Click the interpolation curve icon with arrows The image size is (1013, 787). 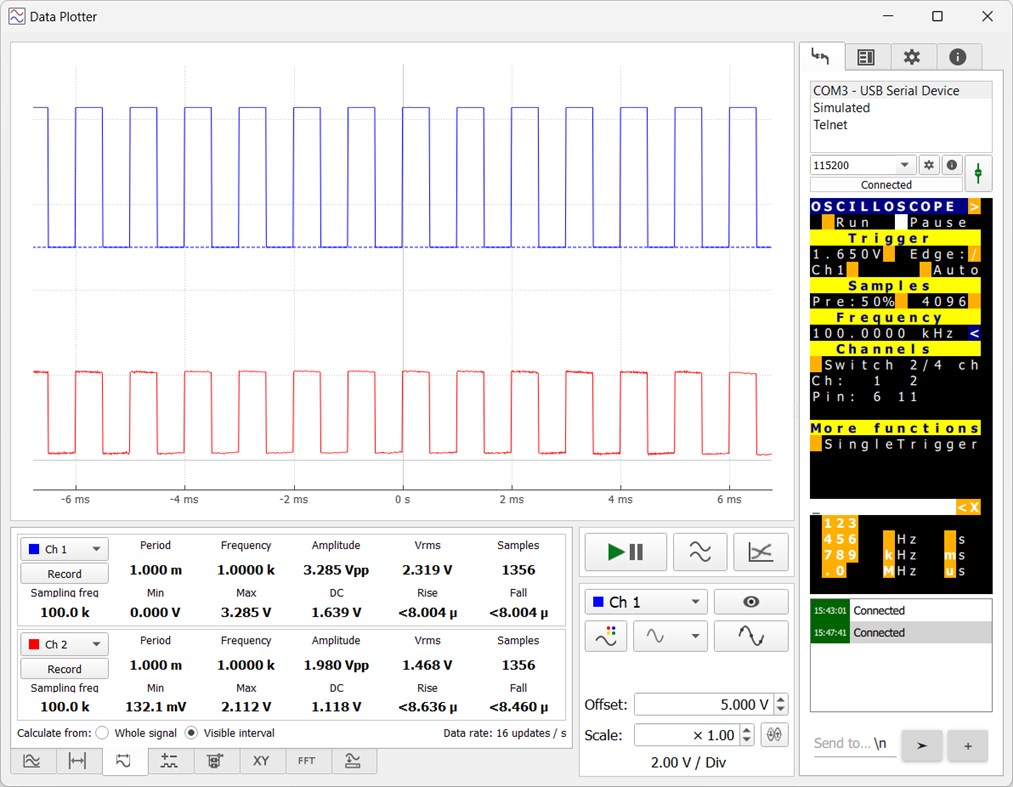click(750, 636)
